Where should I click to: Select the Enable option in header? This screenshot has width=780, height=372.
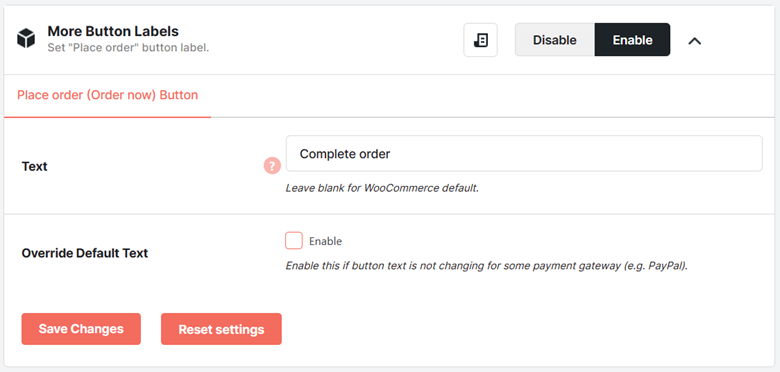(x=632, y=40)
